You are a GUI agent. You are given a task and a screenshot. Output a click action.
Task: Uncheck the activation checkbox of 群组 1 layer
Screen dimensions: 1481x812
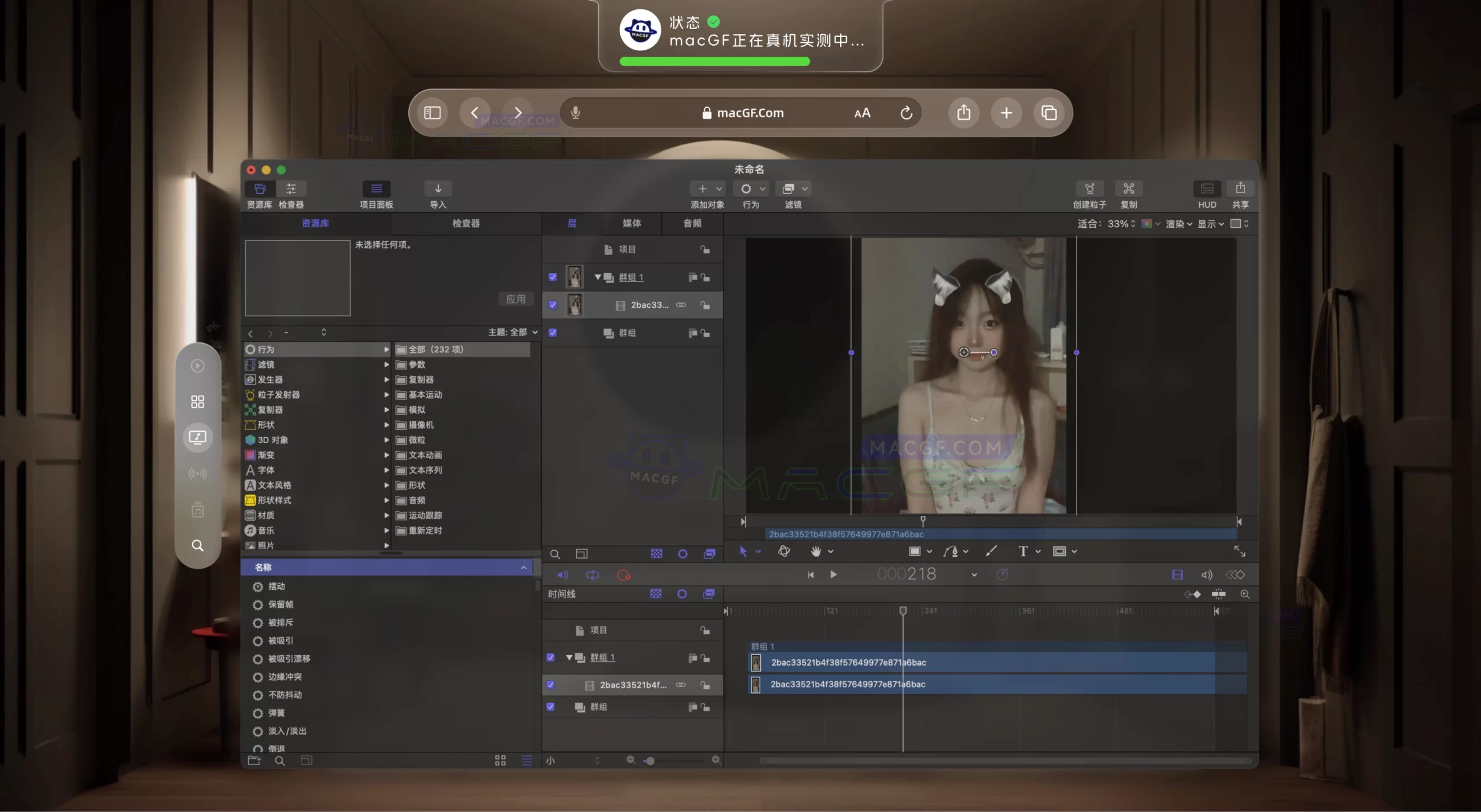point(552,277)
